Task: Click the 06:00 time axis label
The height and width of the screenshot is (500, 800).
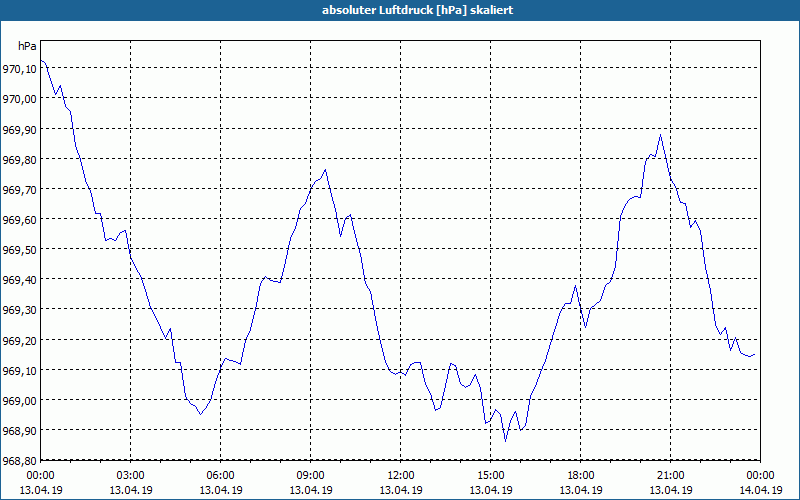Action: (220, 476)
